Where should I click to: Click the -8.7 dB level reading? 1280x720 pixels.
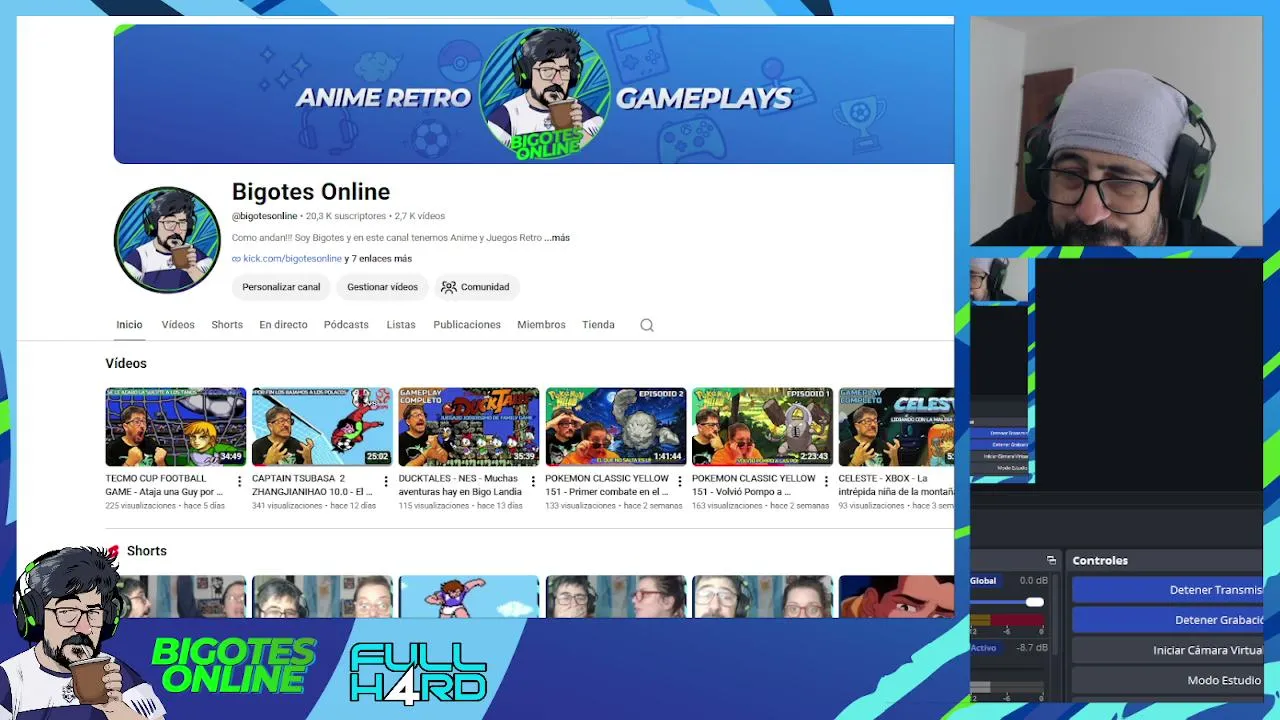pos(1033,648)
